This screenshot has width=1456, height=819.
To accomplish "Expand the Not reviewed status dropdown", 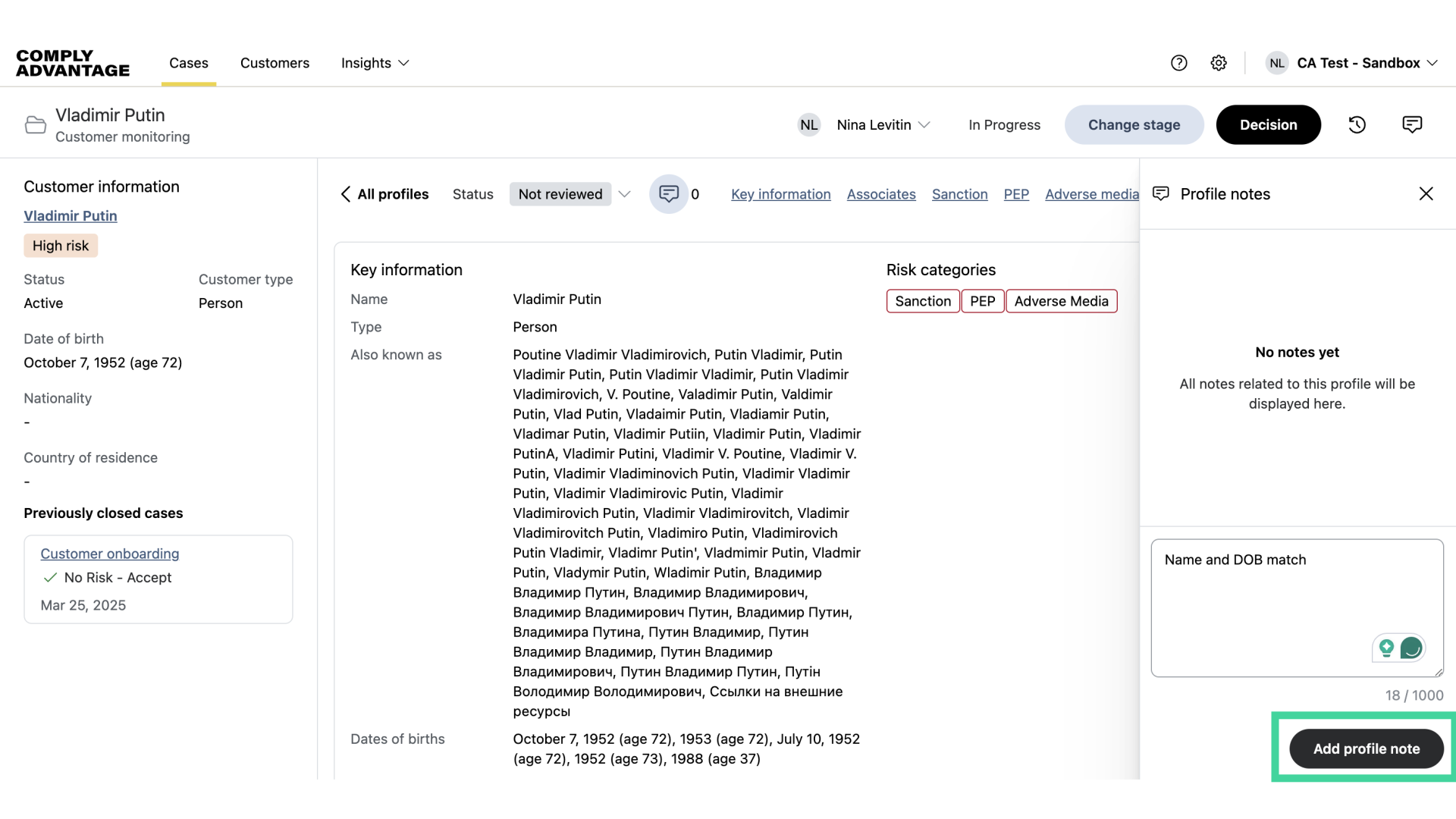I will click(624, 194).
